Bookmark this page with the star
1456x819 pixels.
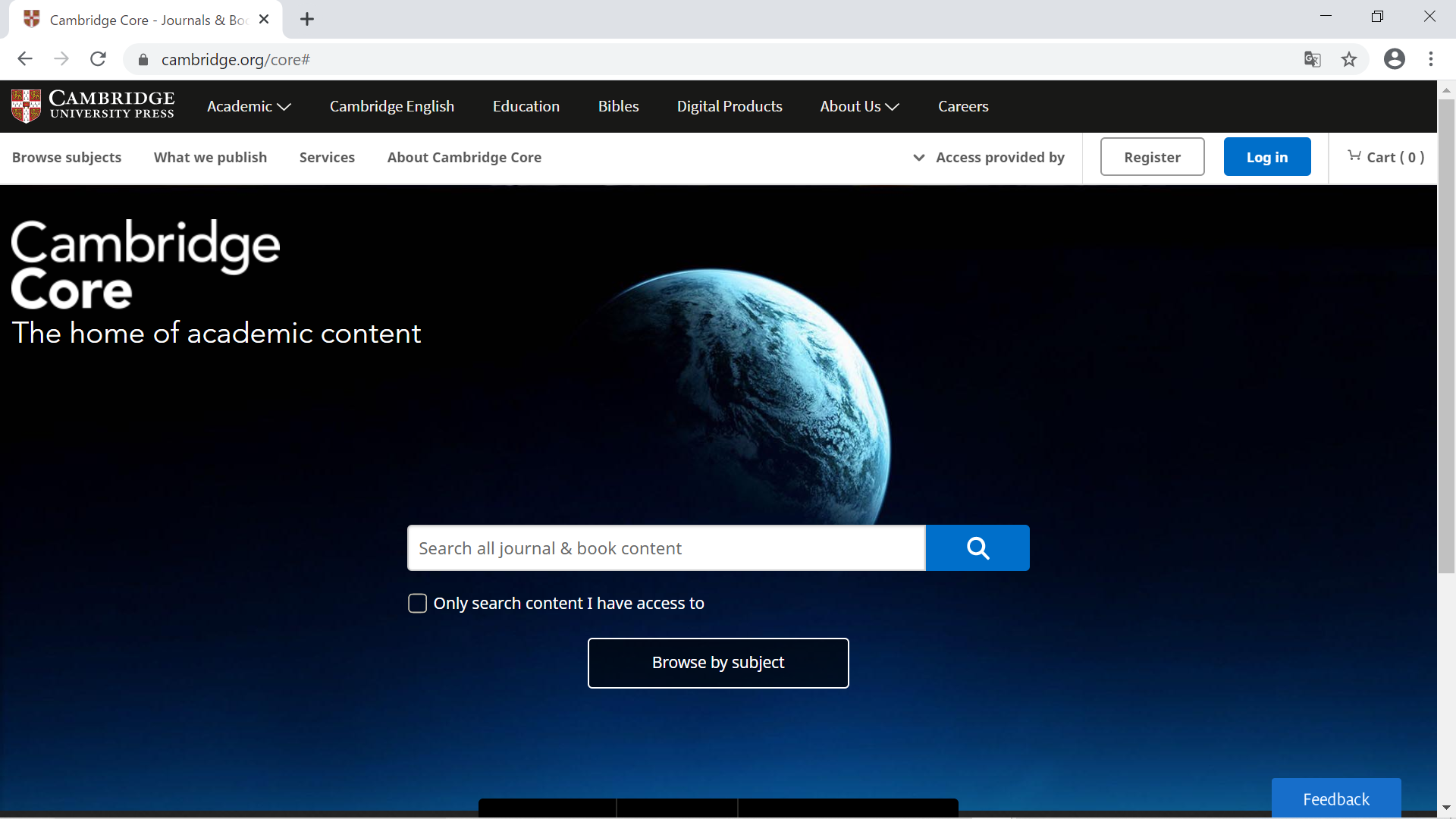coord(1349,59)
